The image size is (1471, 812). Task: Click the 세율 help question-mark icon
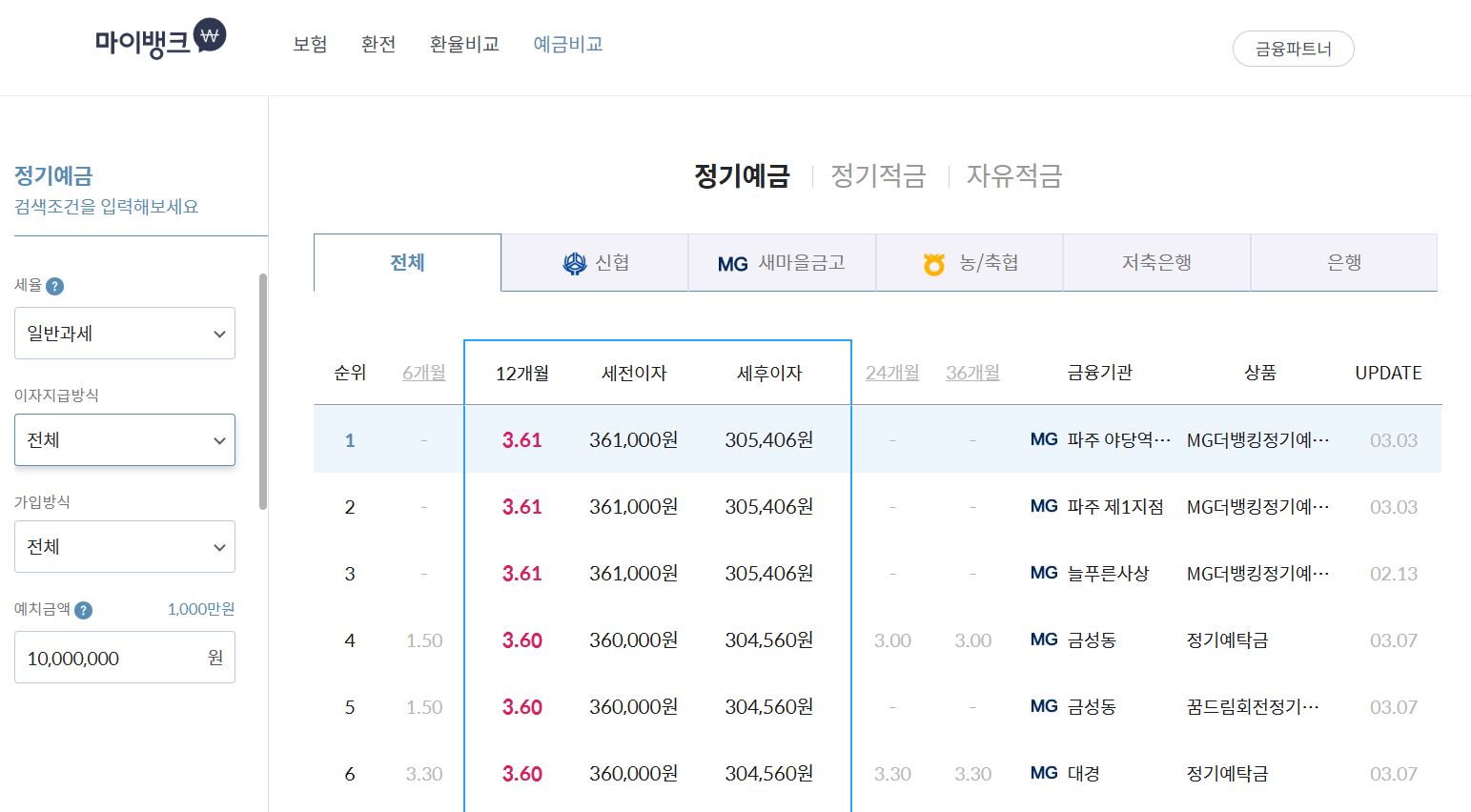click(x=55, y=286)
